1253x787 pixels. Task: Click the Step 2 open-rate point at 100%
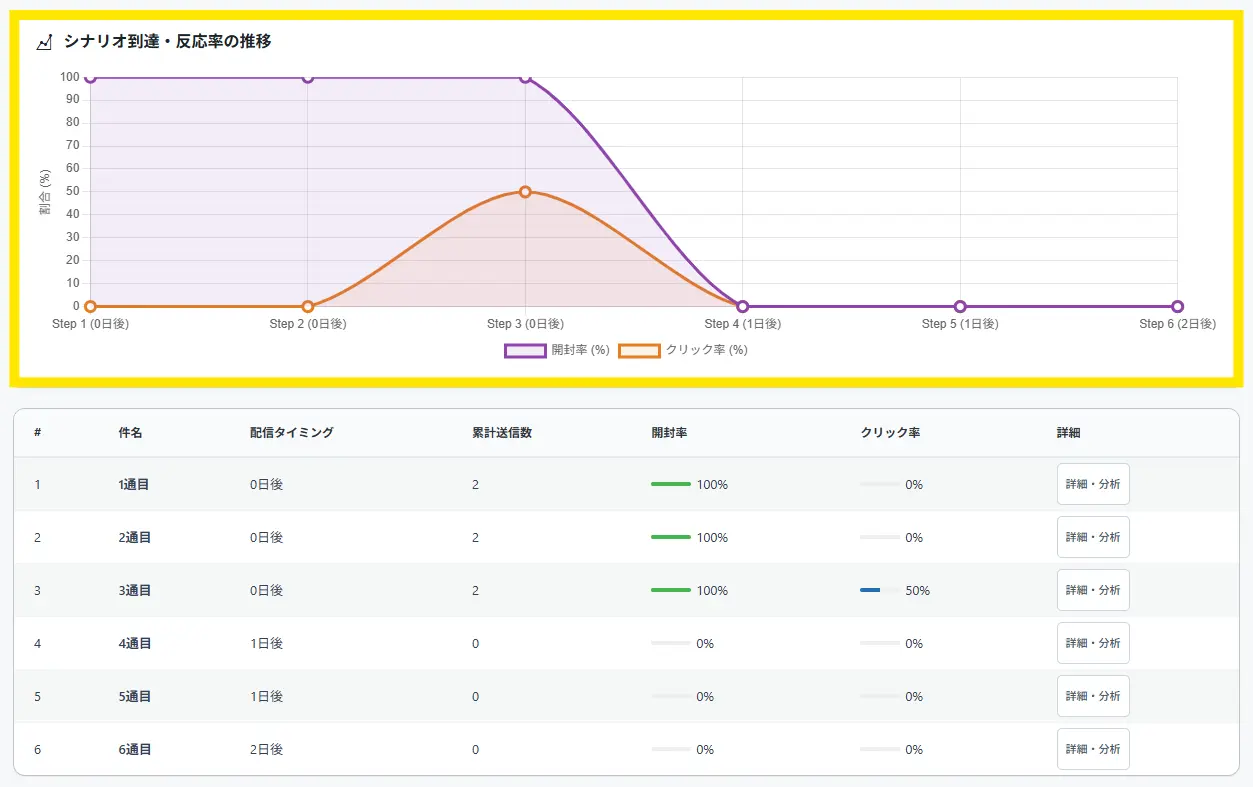(308, 78)
